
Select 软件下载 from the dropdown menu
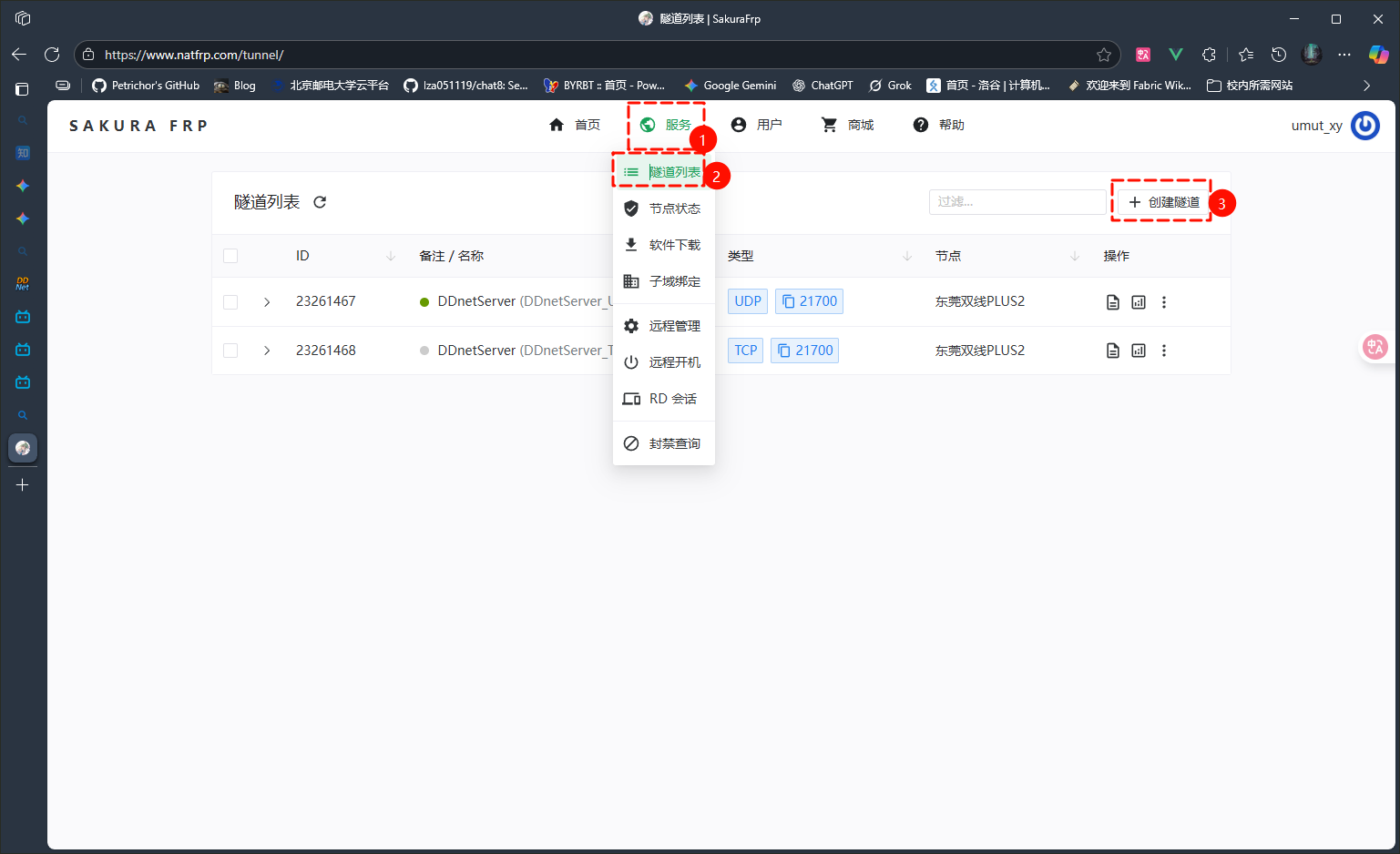[x=663, y=245]
